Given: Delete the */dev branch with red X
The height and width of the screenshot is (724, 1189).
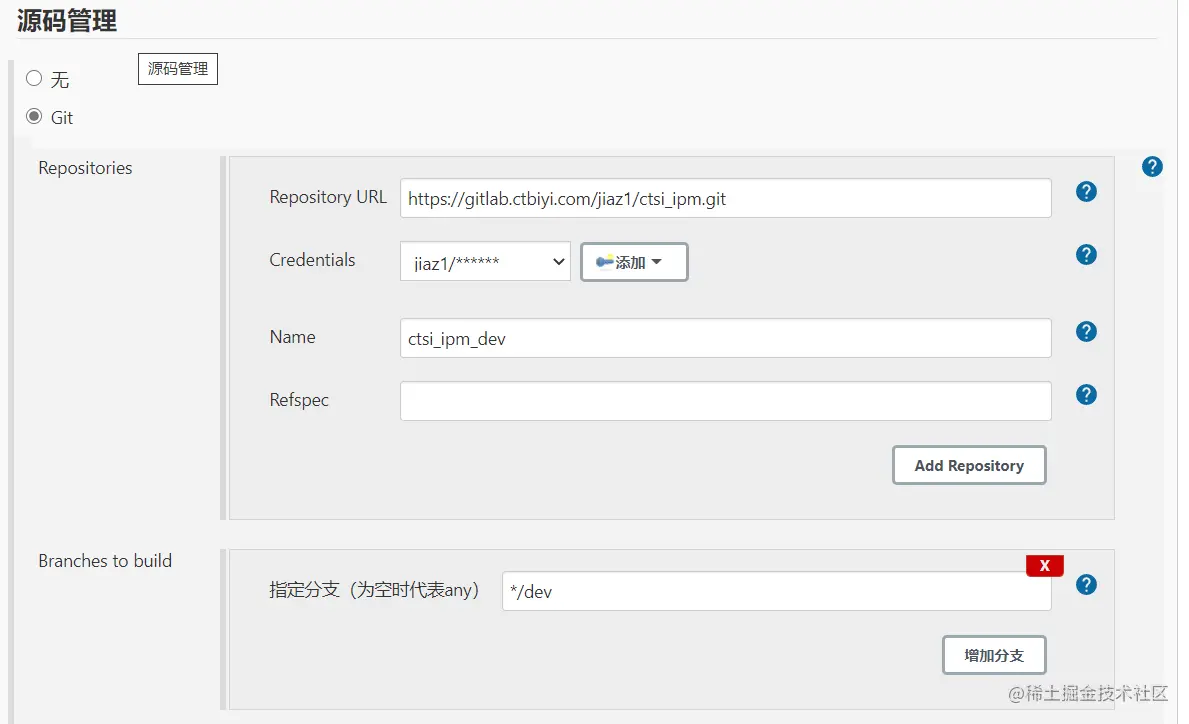Looking at the screenshot, I should coord(1044,566).
